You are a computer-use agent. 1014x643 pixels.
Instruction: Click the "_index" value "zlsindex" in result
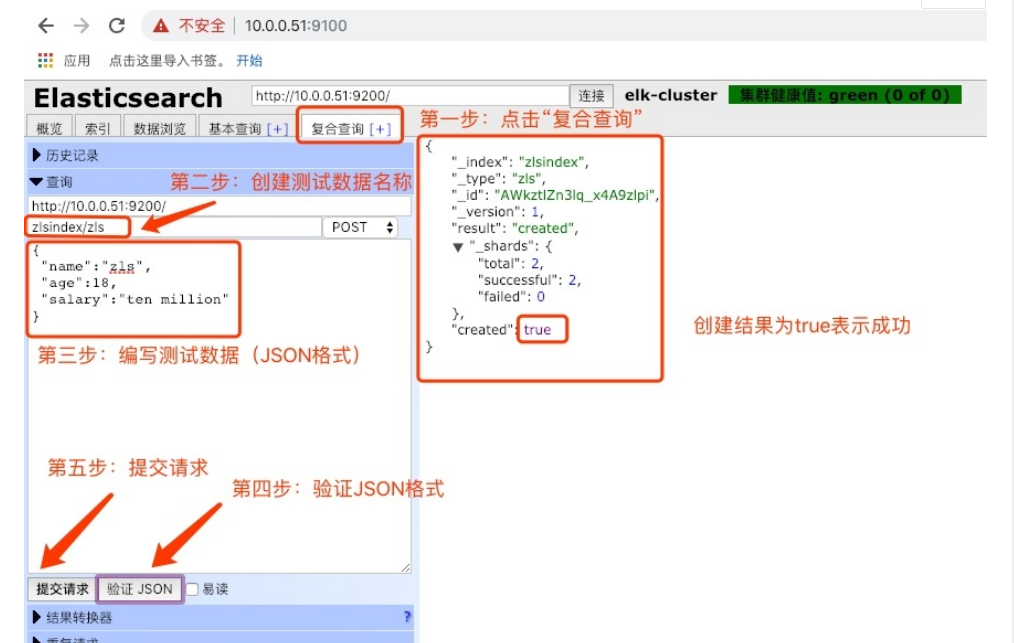coord(552,162)
